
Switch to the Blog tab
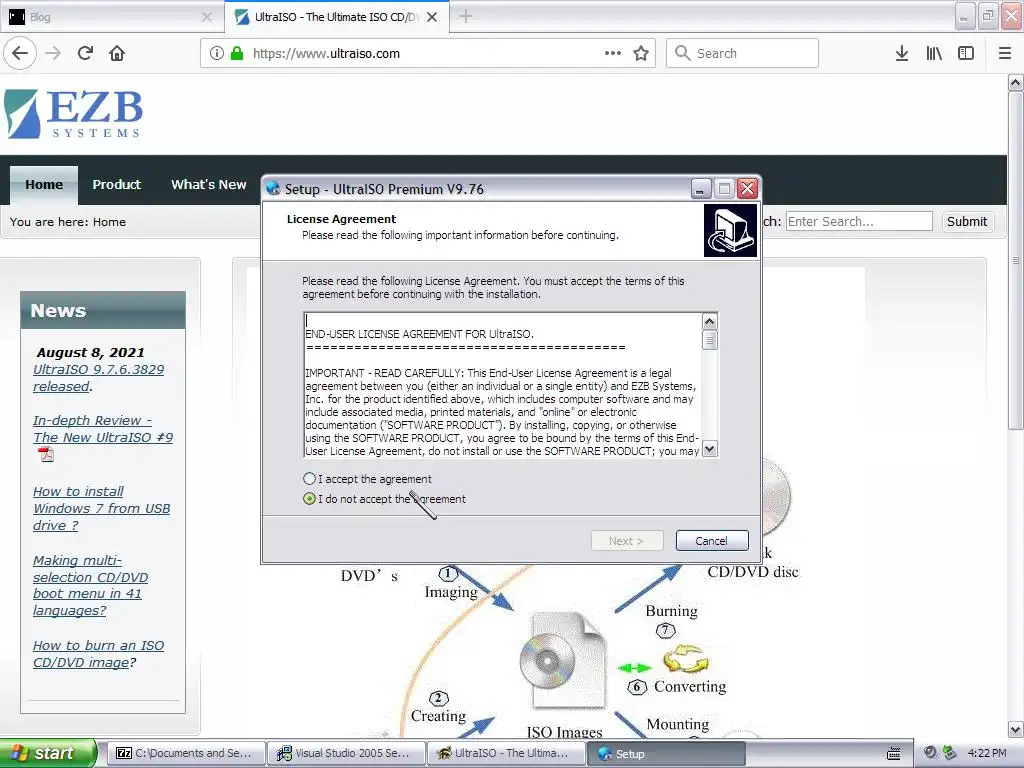click(x=111, y=17)
